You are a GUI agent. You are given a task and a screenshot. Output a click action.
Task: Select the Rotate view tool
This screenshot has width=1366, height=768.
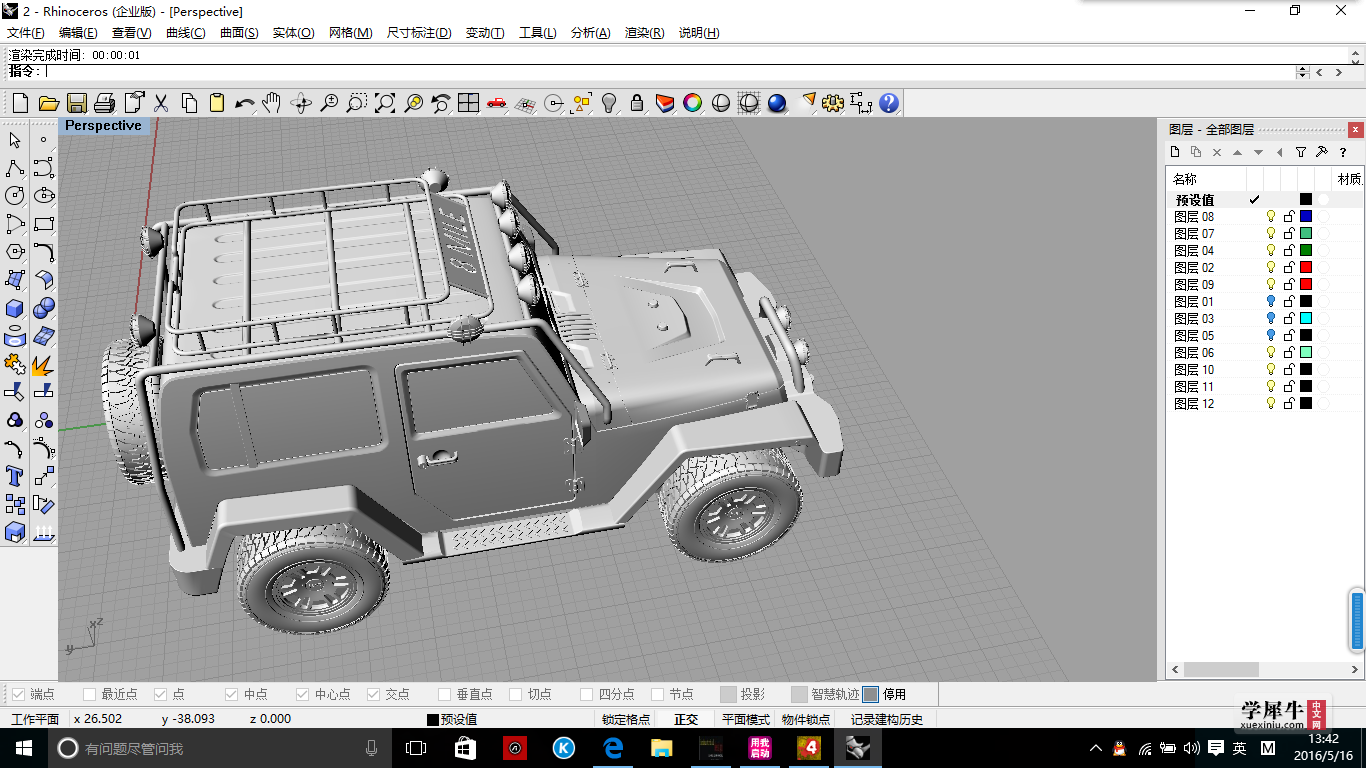(301, 103)
